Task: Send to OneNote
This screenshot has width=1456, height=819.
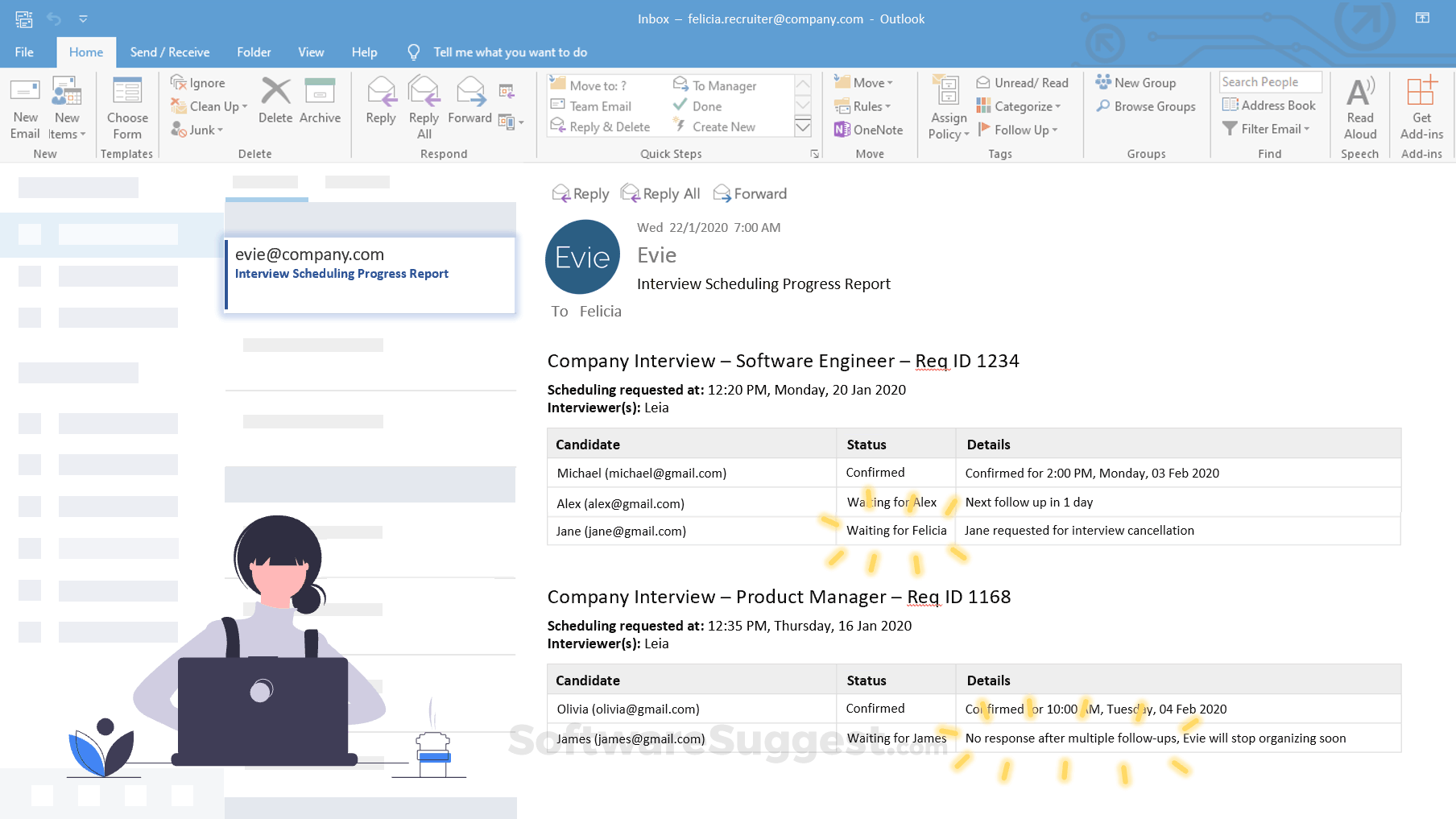Action: pyautogui.click(x=868, y=130)
